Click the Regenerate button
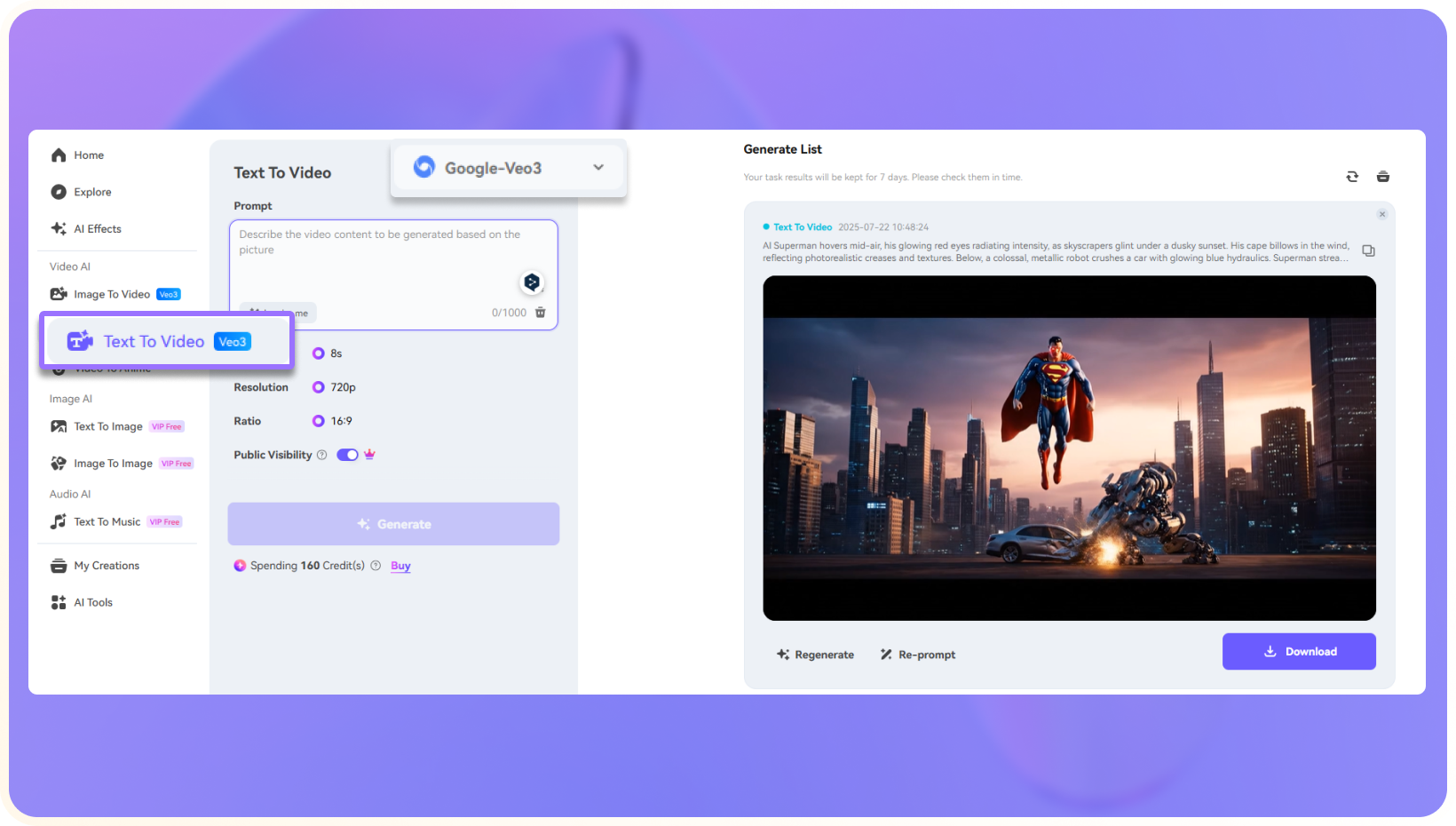The width and height of the screenshot is (1456, 826). [815, 655]
